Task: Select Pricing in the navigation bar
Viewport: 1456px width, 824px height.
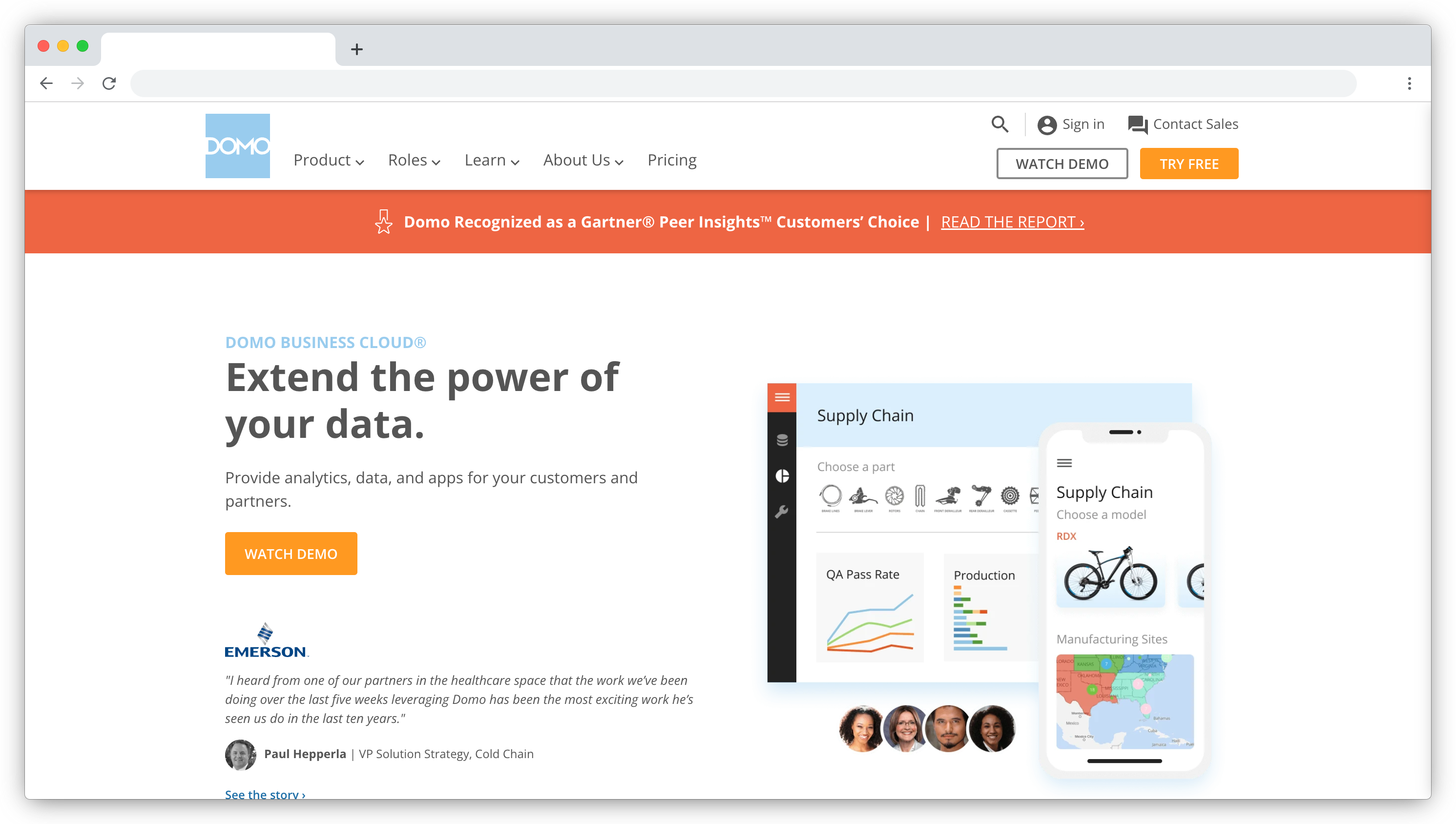Action: 672,160
